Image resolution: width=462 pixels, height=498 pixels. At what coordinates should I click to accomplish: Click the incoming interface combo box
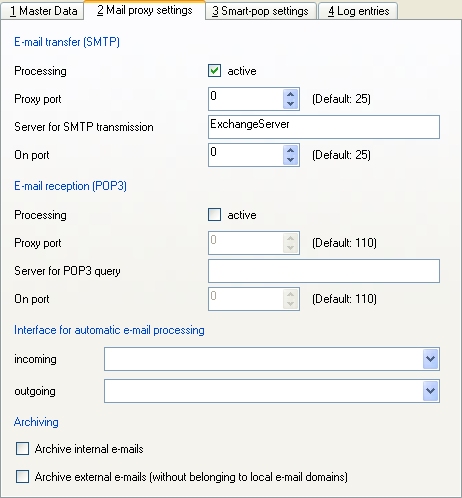tap(272, 359)
